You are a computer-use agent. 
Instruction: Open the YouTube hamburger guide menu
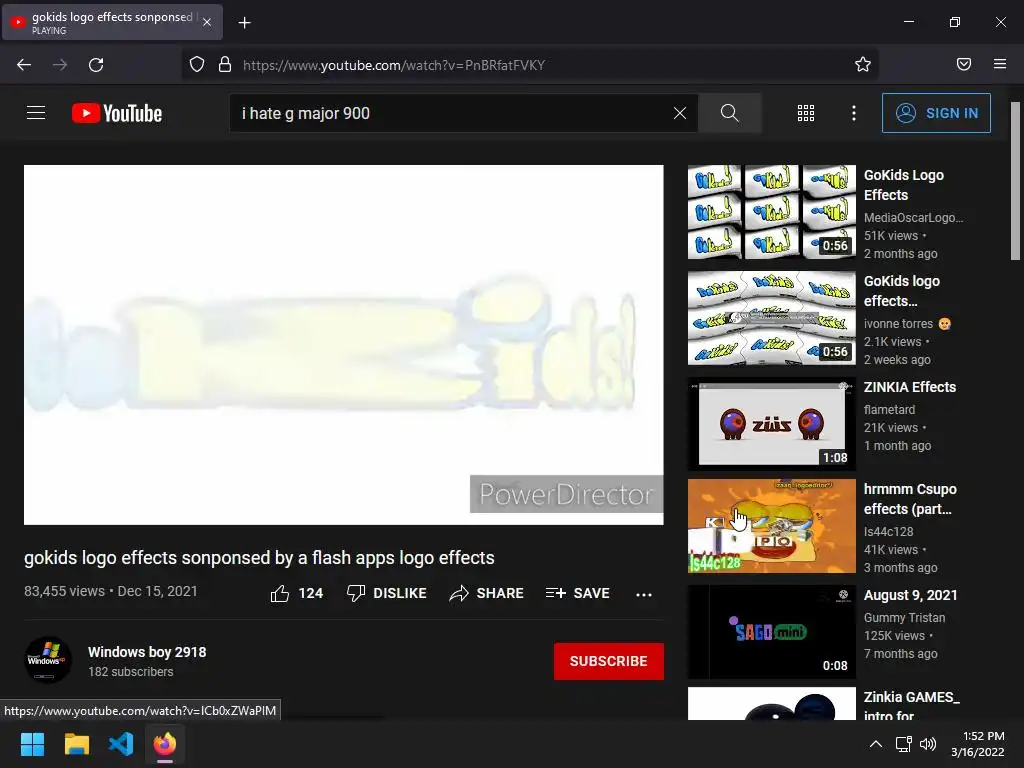(x=36, y=113)
